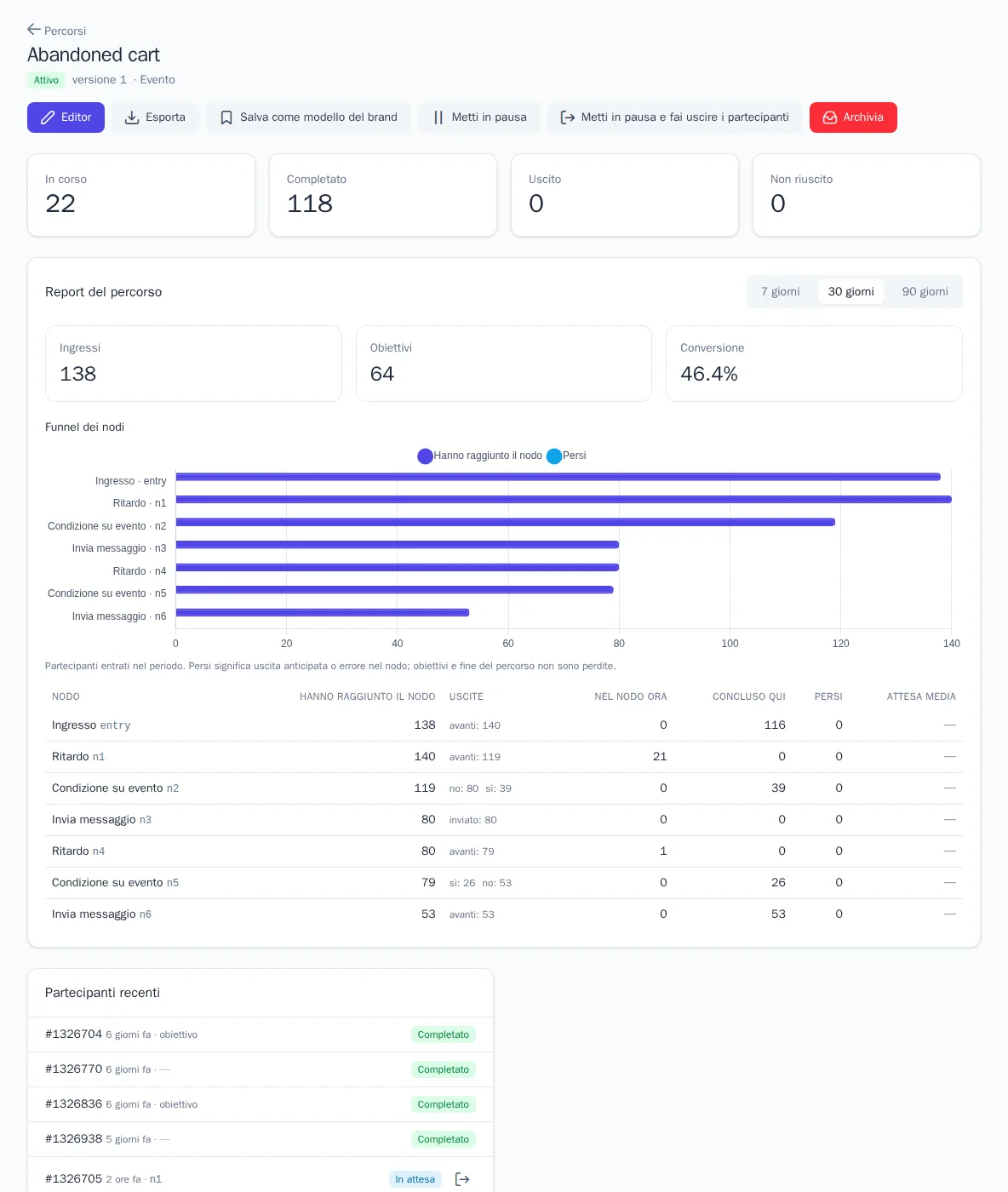The image size is (1008, 1192).
Task: Select the 'In corso' card value 22
Action: coord(60,203)
